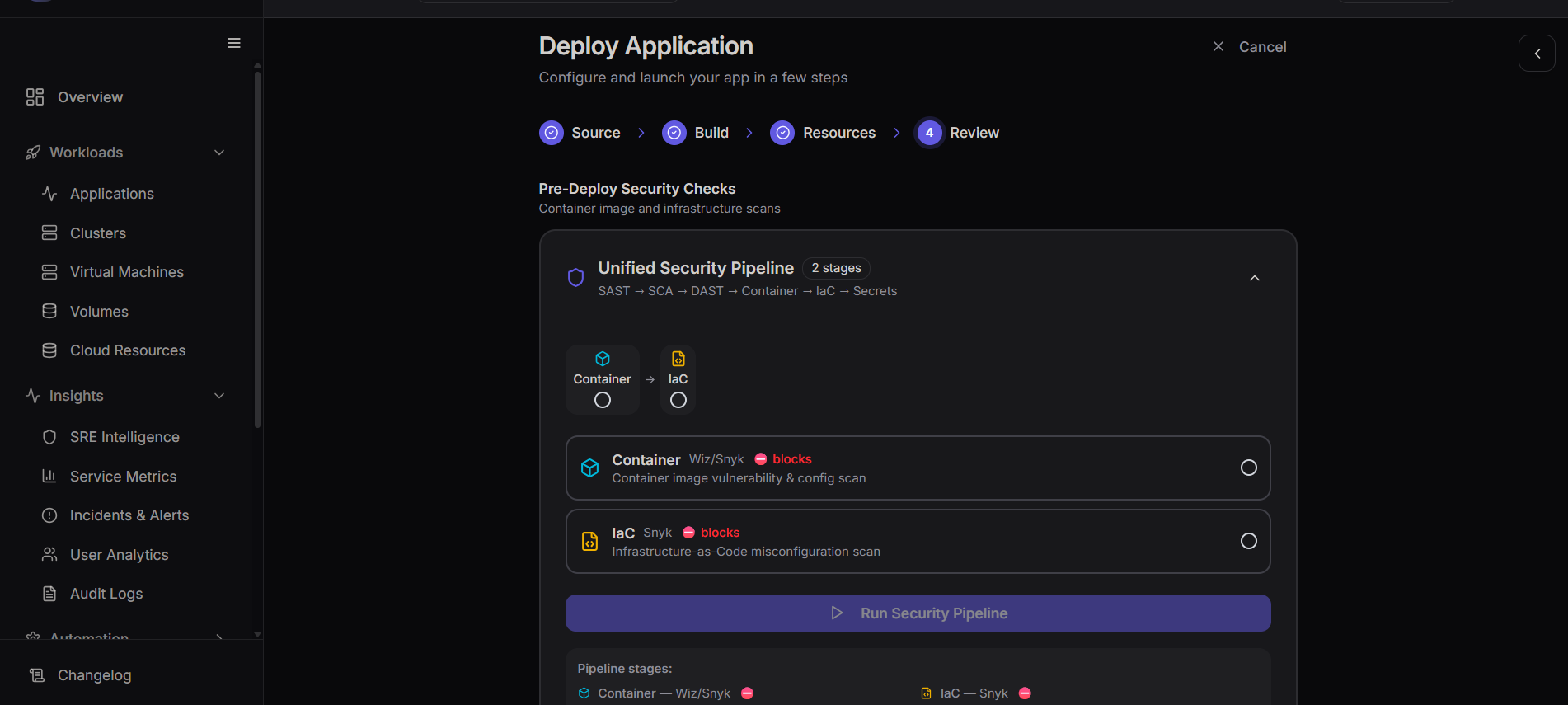Run Security Pipeline button
This screenshot has height=705, width=1568.
[918, 613]
